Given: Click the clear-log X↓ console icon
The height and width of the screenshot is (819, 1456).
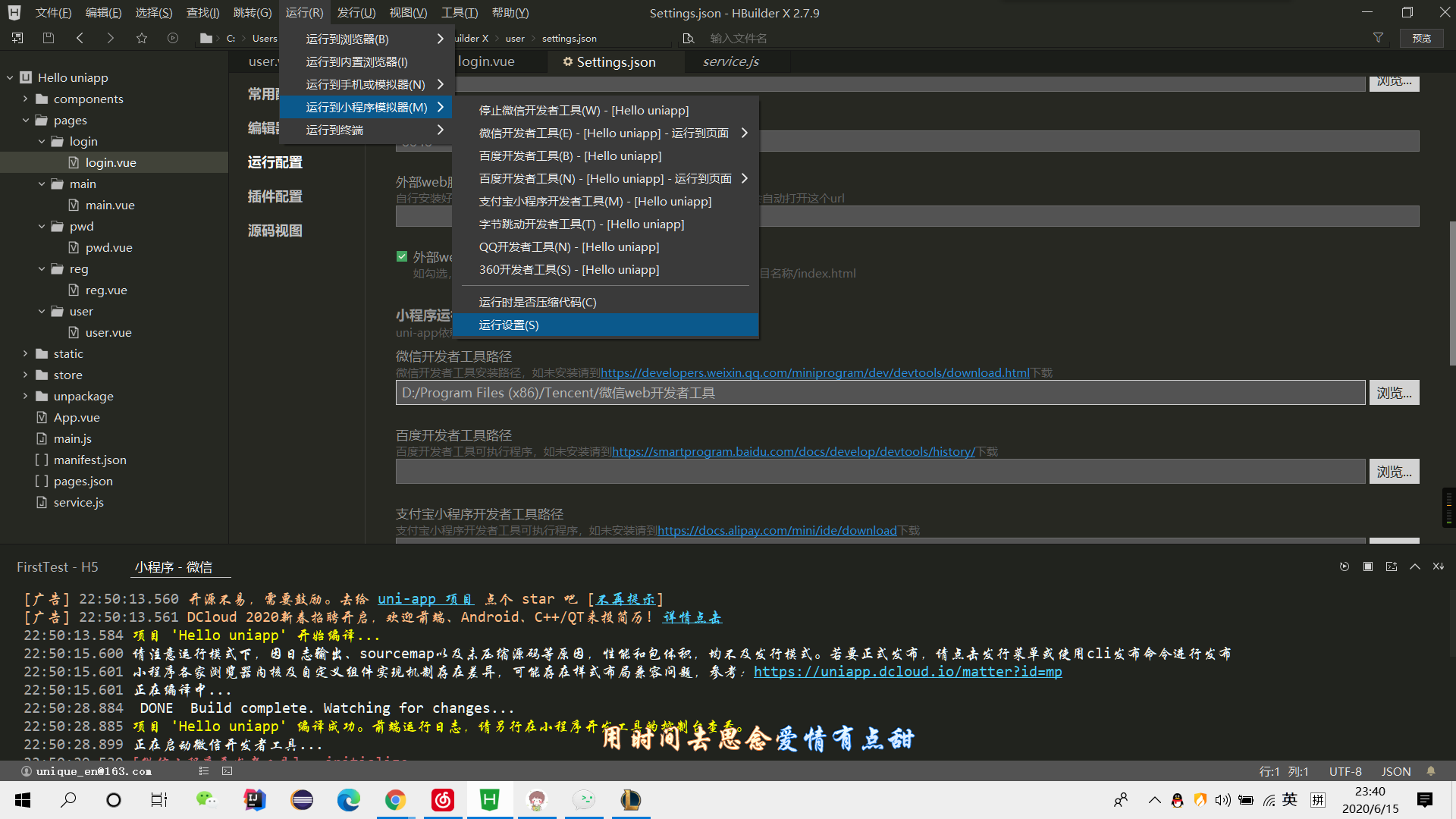Looking at the screenshot, I should point(1439,566).
